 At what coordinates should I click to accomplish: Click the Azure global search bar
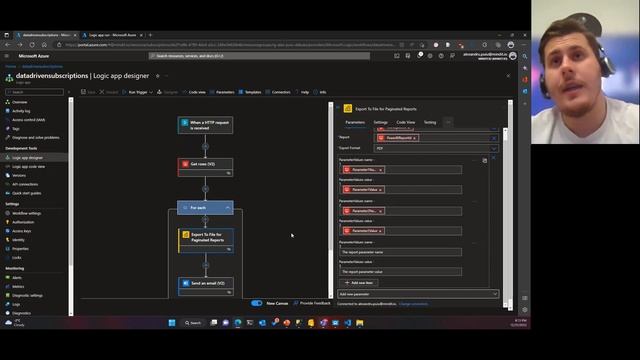coord(260,56)
